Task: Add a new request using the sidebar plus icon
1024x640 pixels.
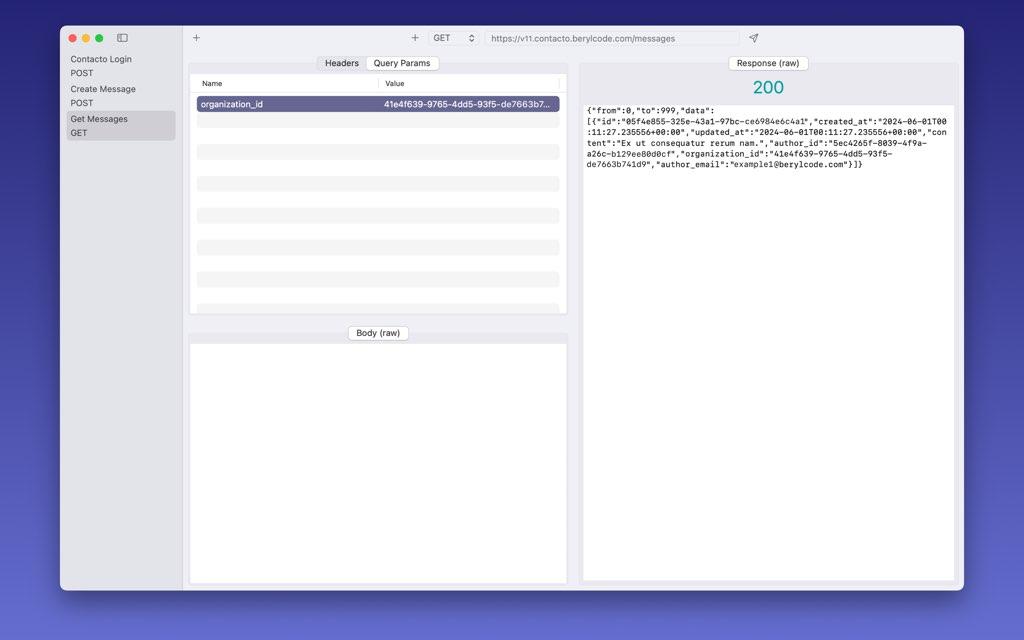Action: coord(195,37)
